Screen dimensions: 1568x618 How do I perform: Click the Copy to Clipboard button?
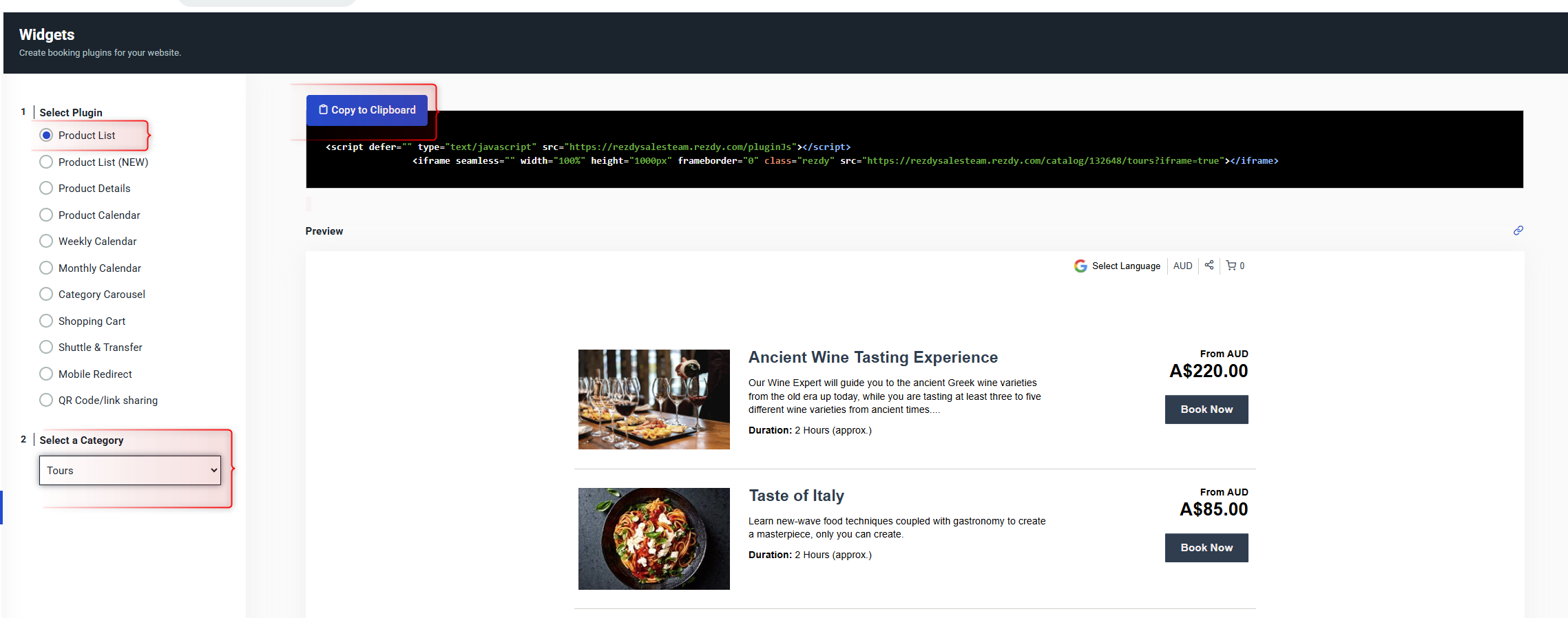[x=367, y=110]
